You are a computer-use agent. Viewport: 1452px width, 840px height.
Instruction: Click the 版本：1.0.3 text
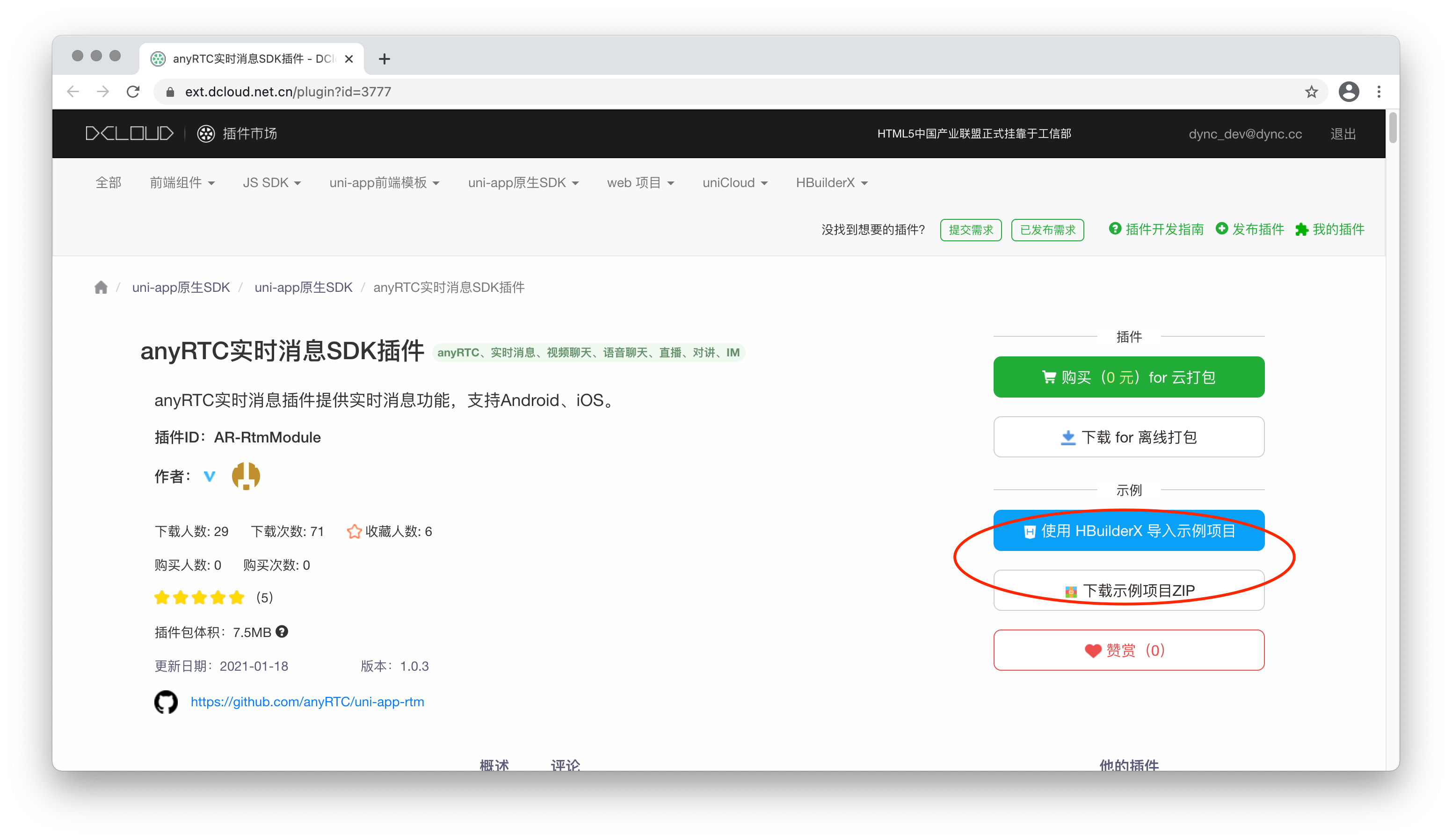pos(395,666)
